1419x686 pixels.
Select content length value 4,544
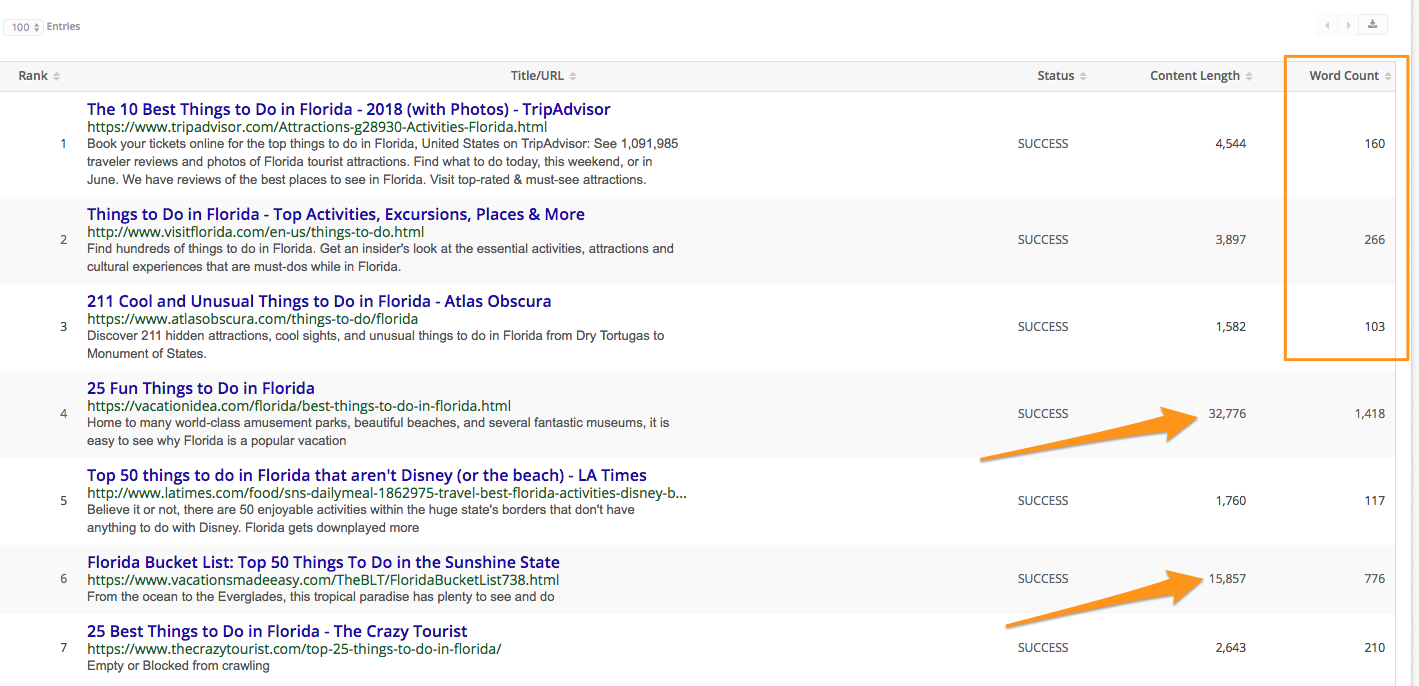coord(1230,144)
